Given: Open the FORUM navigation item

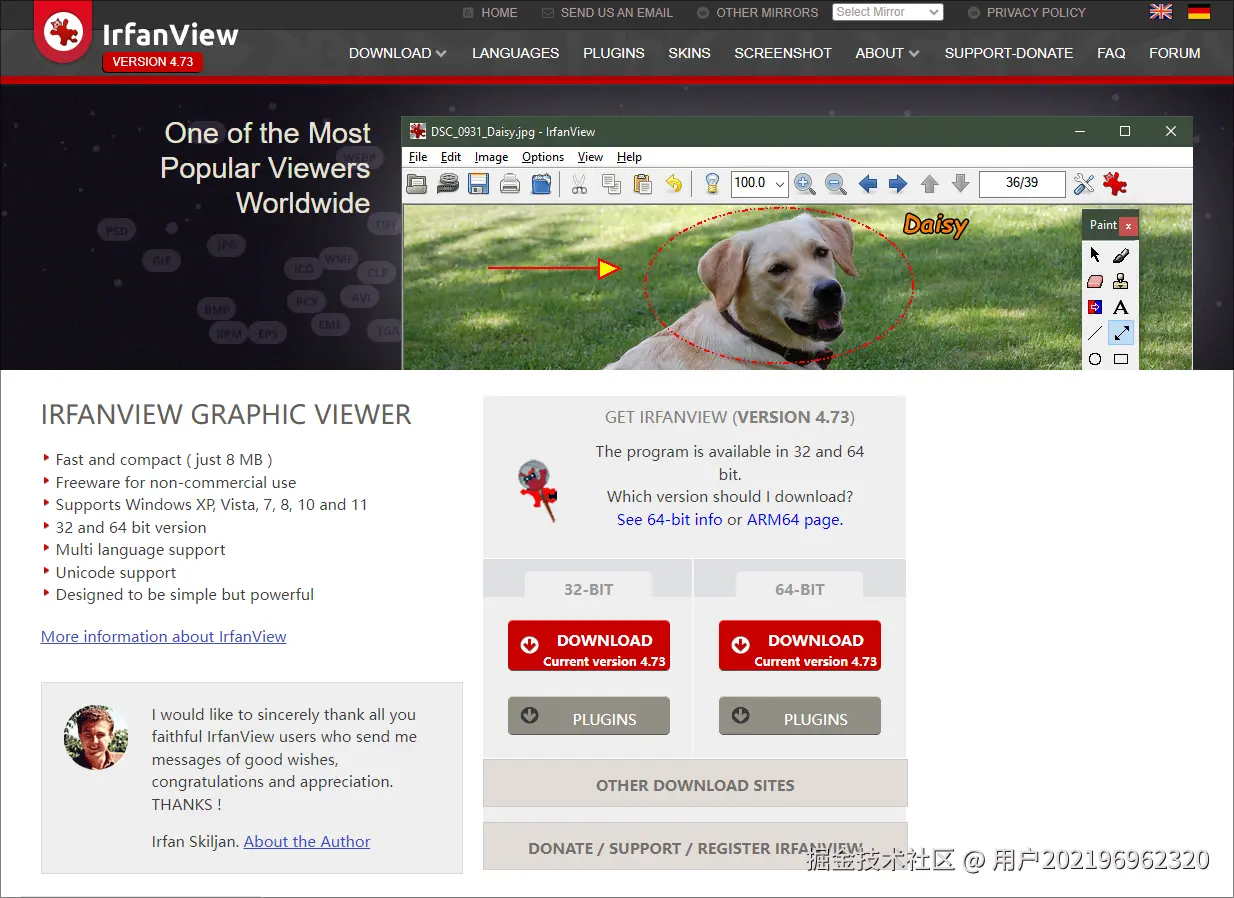Looking at the screenshot, I should pyautogui.click(x=1175, y=53).
